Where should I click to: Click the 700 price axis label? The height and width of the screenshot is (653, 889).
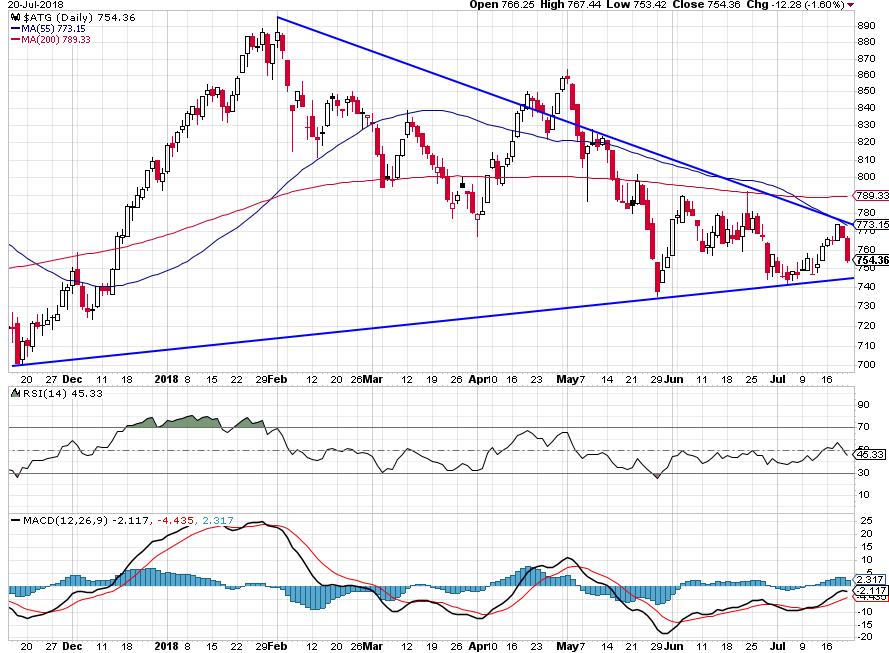tap(866, 364)
